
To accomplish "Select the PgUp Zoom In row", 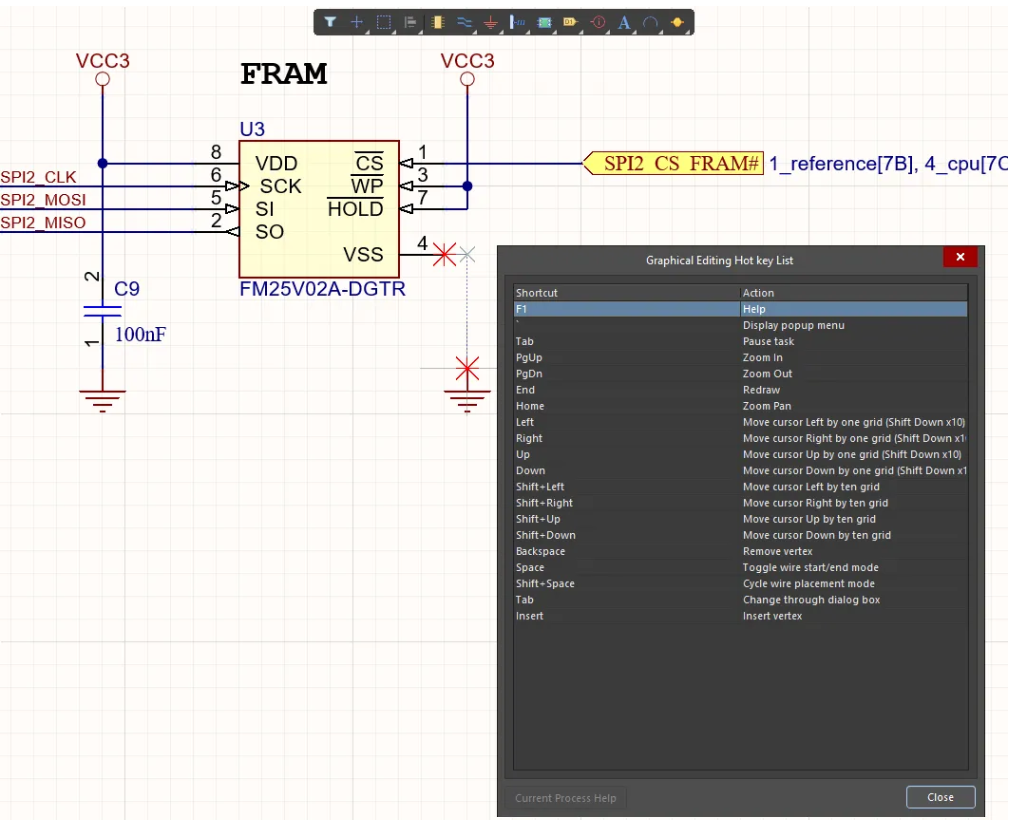I will [740, 357].
